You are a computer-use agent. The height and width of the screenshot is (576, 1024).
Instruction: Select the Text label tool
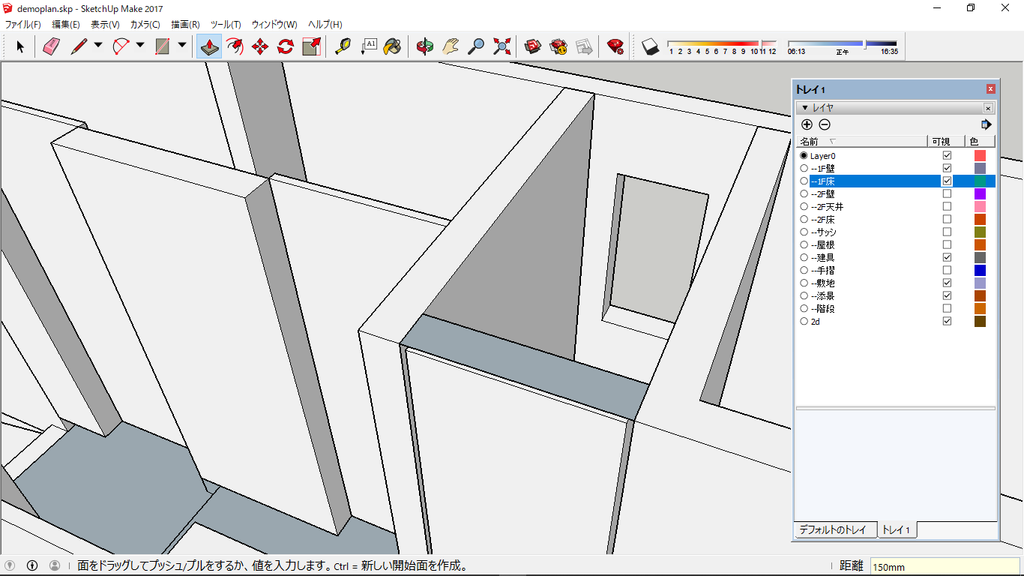(x=369, y=46)
